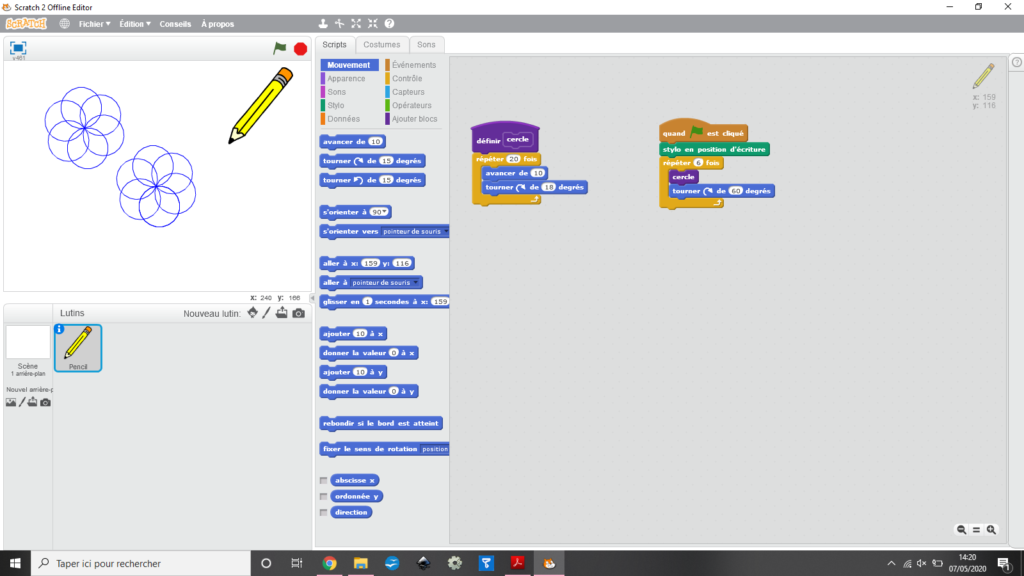Tick the ordonnée y checkbox
The image size is (1024, 576).
pyautogui.click(x=323, y=496)
